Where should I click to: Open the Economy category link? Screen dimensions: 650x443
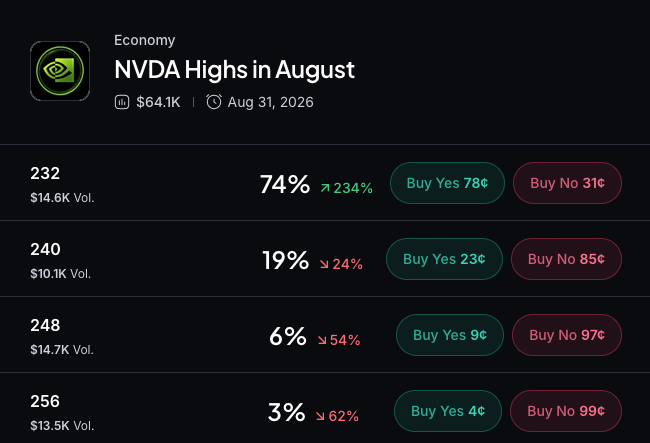tap(145, 40)
